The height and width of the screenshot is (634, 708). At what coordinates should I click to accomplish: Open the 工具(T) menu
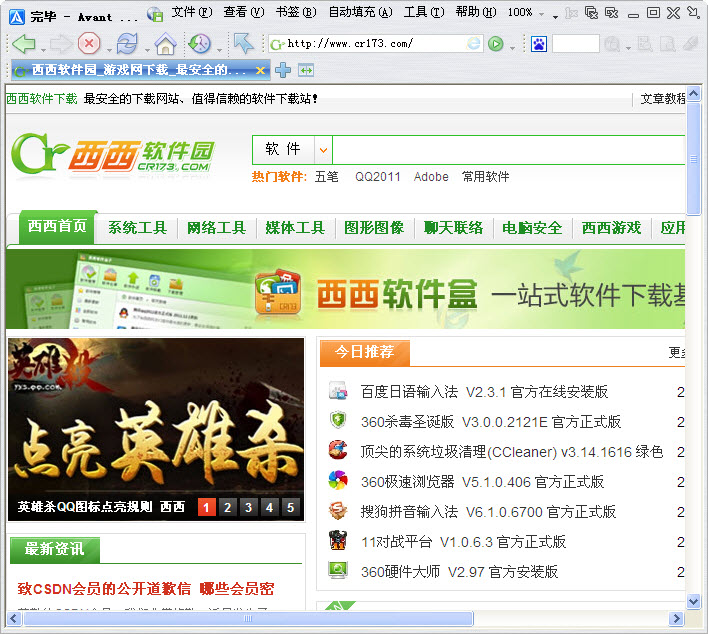tap(424, 12)
